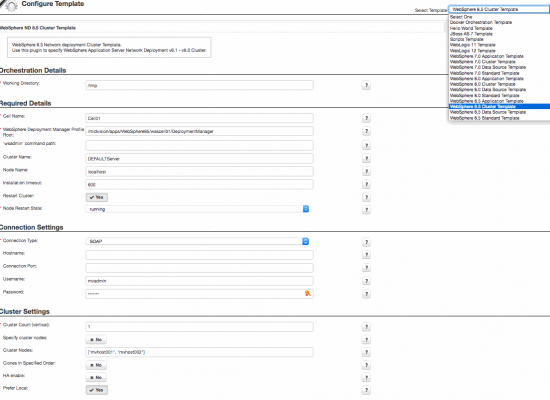Choose WebSphere 8.5 Data Source Template
This screenshot has height=400, width=550.
click(x=499, y=112)
